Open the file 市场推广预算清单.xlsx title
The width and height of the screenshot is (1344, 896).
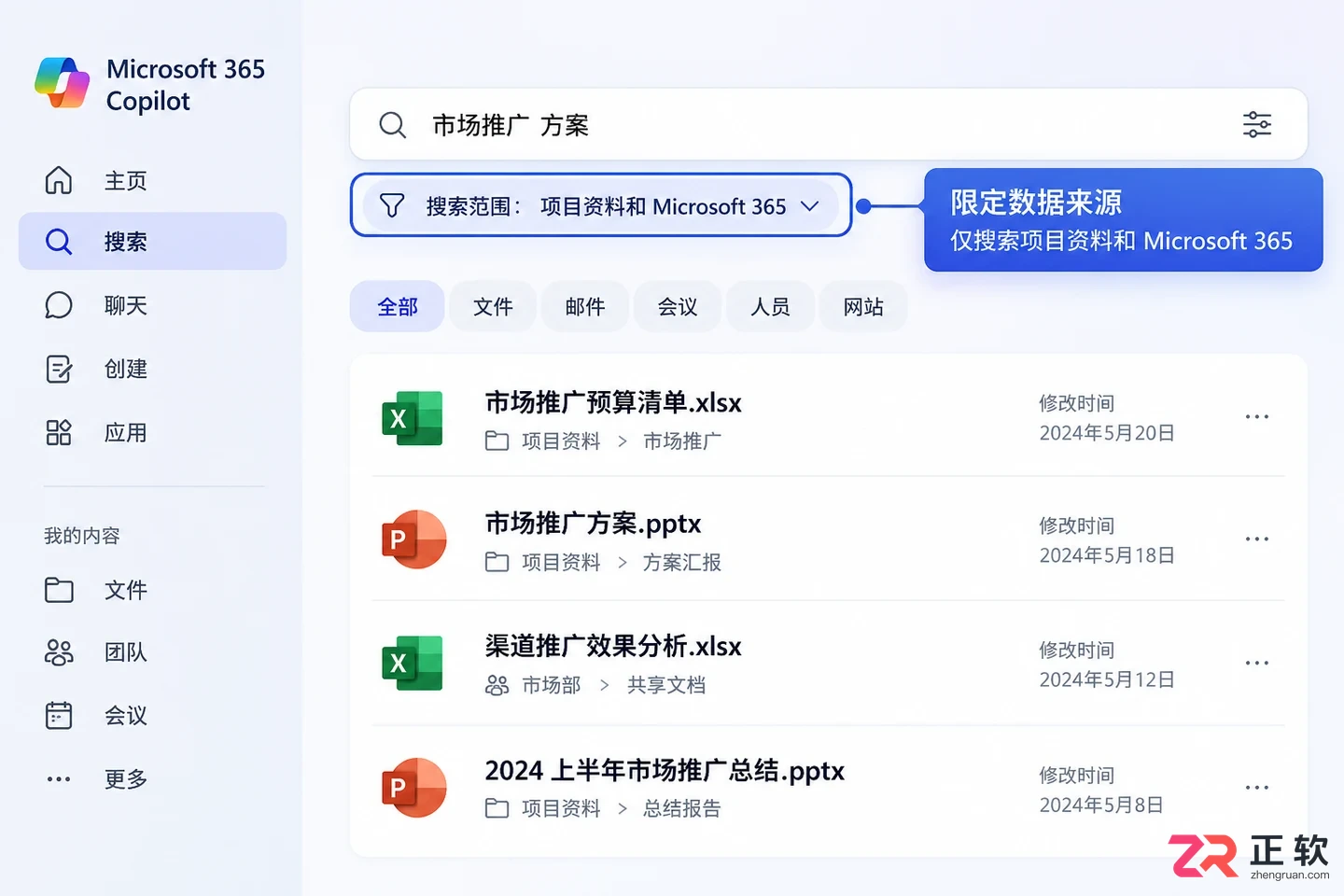point(613,402)
